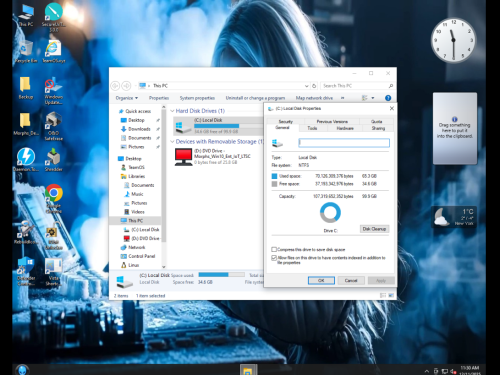Viewport: 500px width, 375px height.
Task: Click the Cancel button in properties
Action: click(351, 280)
